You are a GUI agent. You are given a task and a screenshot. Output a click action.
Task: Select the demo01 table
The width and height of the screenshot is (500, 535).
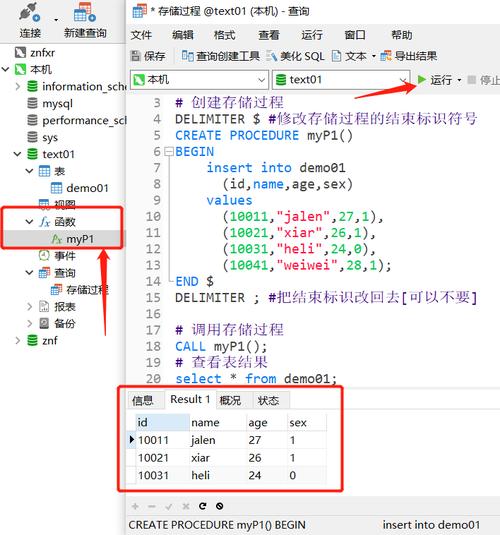click(x=80, y=188)
